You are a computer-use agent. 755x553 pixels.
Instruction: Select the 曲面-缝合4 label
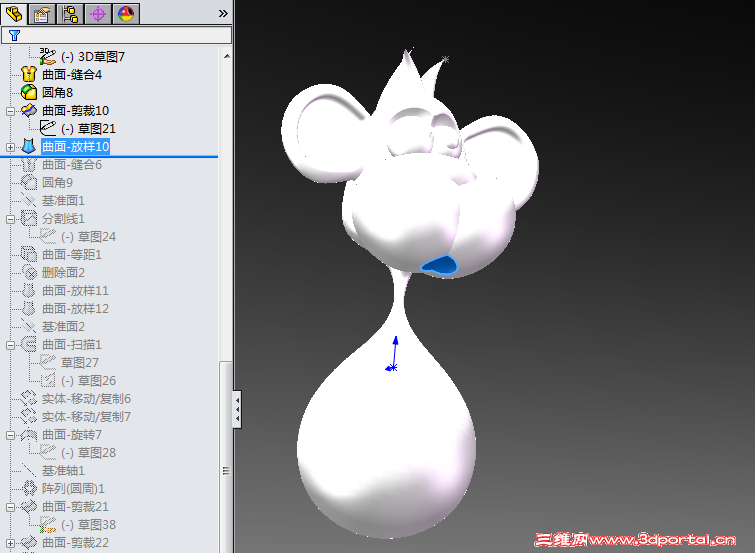click(x=72, y=75)
